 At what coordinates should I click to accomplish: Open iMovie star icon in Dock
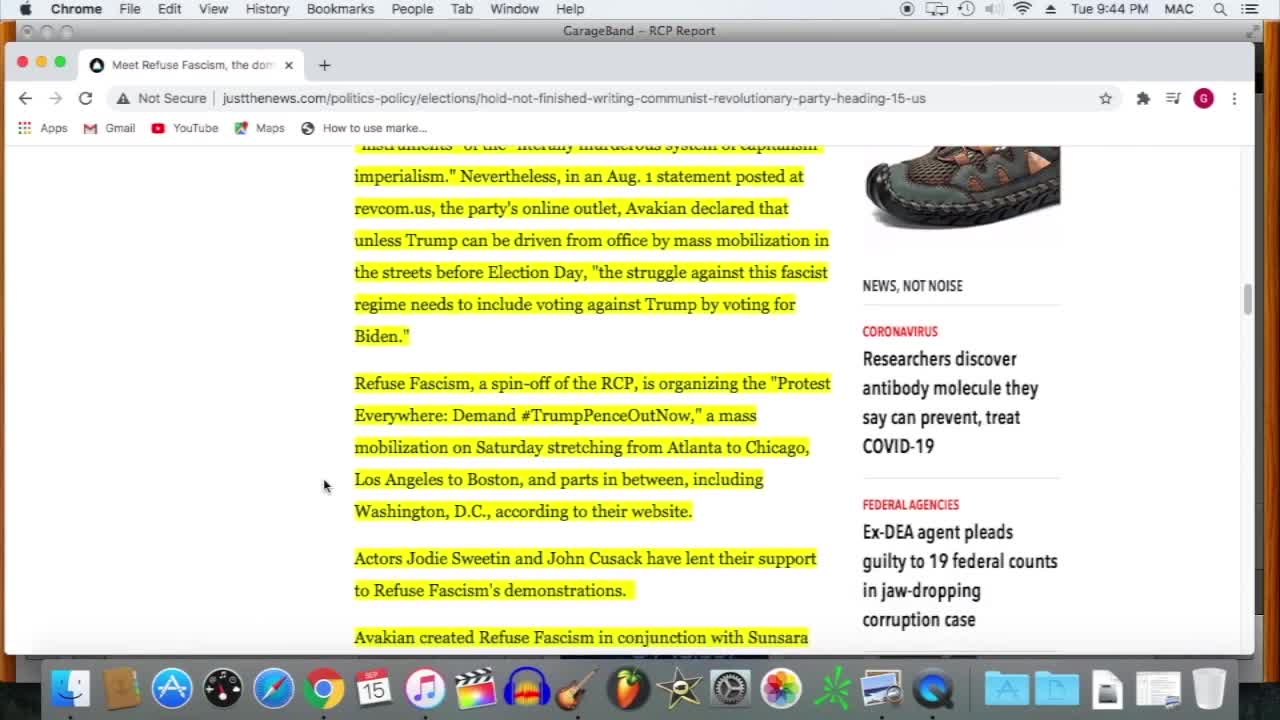coord(679,688)
